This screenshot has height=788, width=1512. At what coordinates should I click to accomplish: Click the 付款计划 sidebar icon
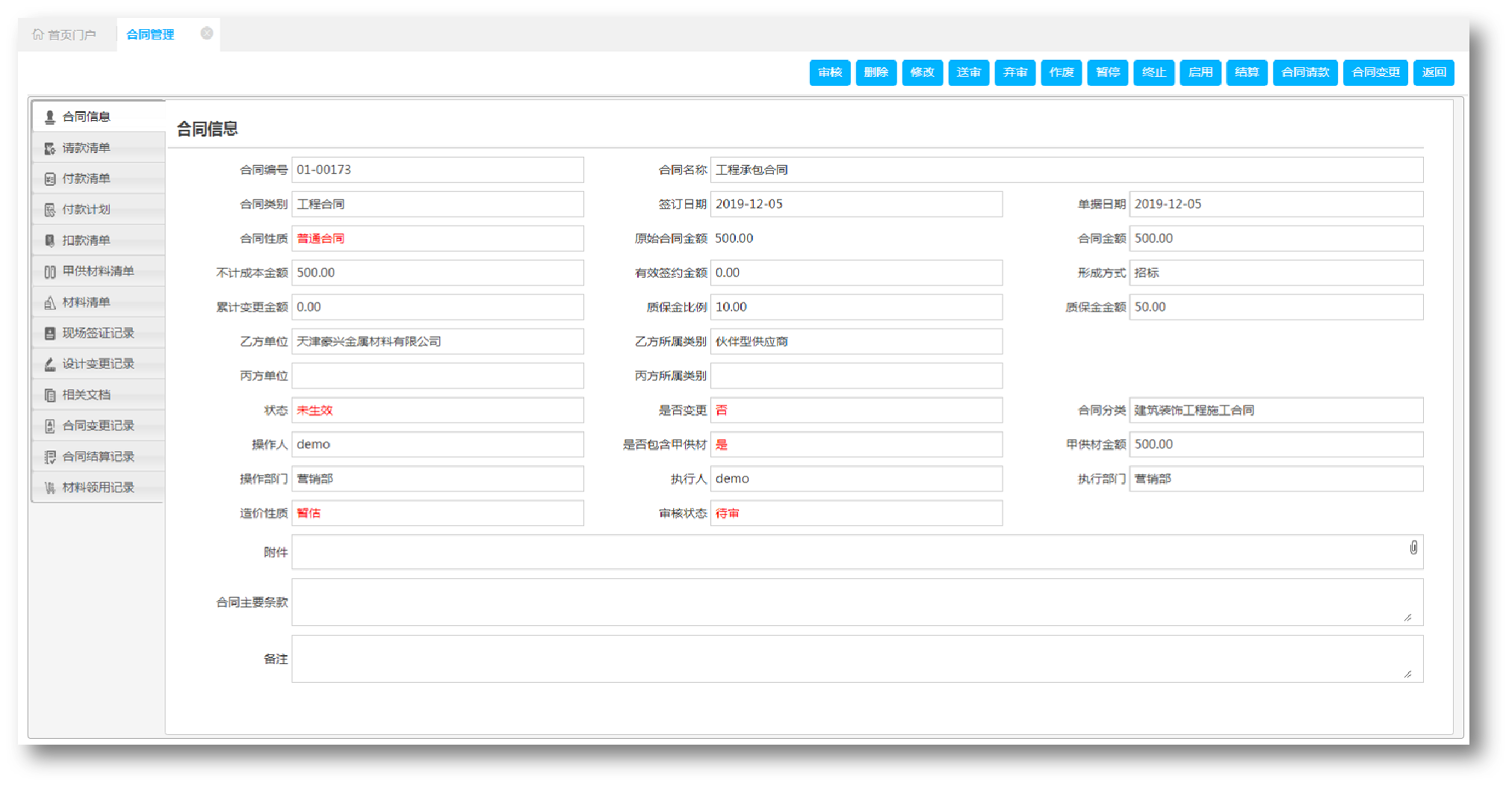pos(50,210)
